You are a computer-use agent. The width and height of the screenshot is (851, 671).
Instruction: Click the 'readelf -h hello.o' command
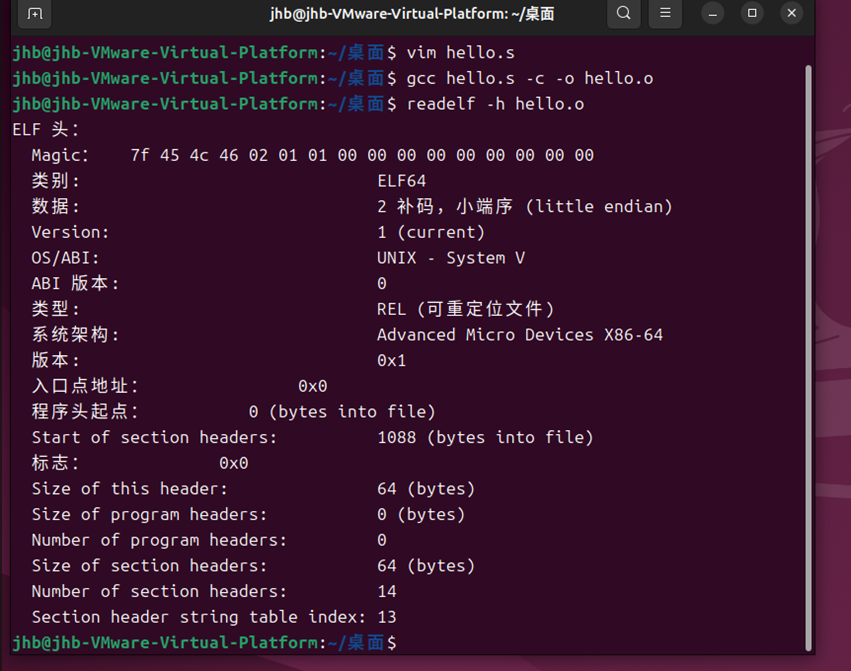coord(495,104)
